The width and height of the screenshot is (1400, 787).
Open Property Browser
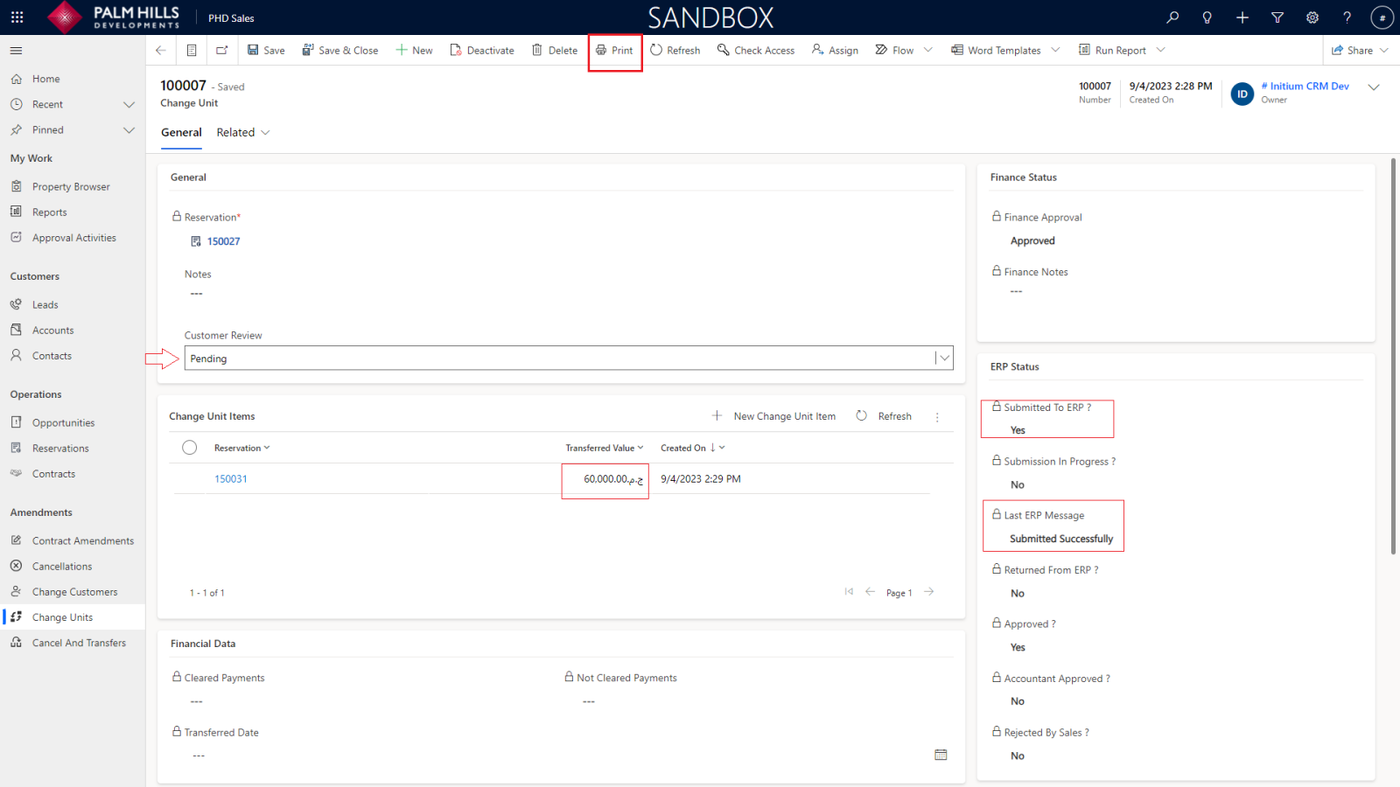tap(72, 186)
